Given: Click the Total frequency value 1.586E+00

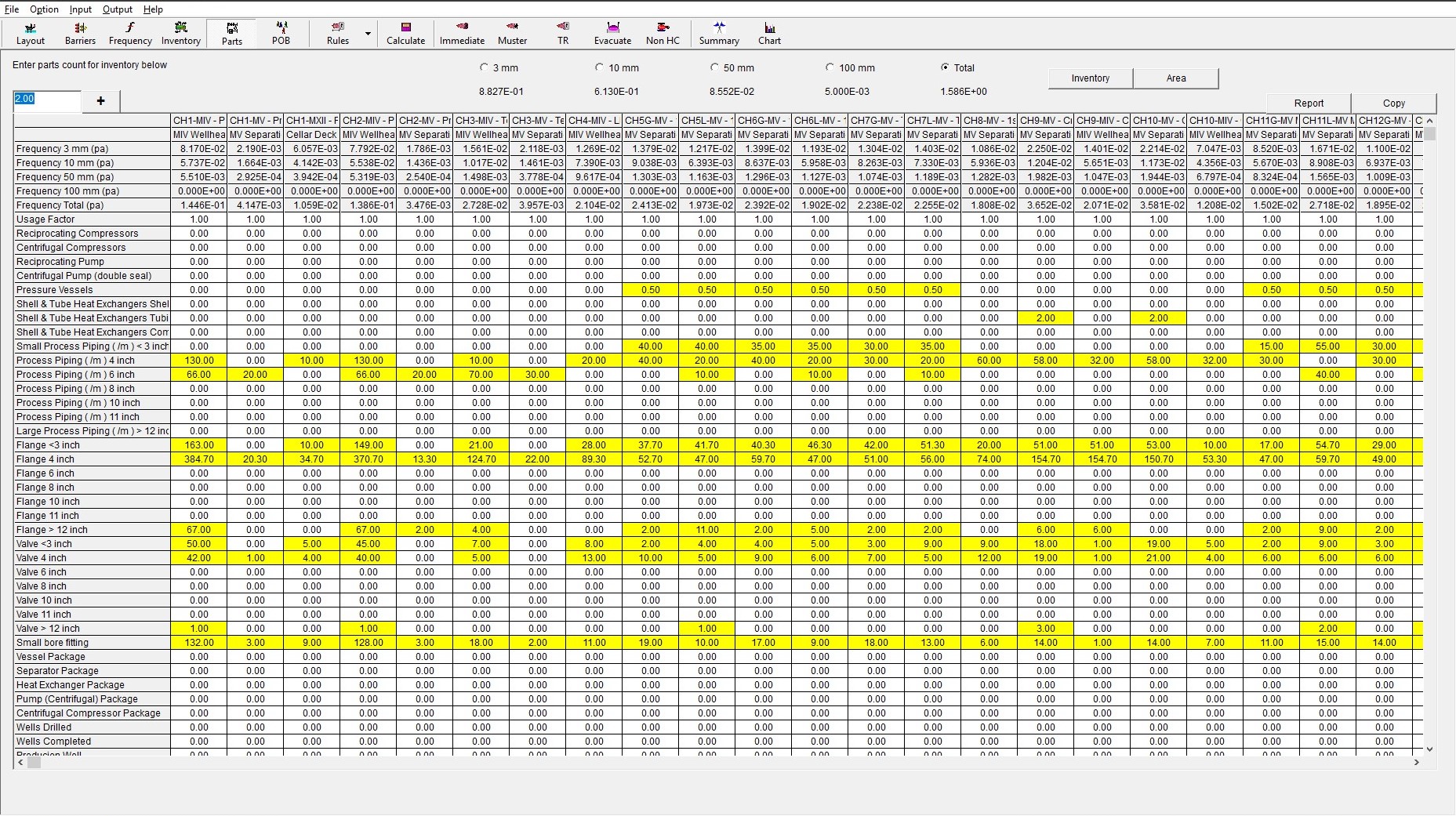Looking at the screenshot, I should (x=963, y=92).
